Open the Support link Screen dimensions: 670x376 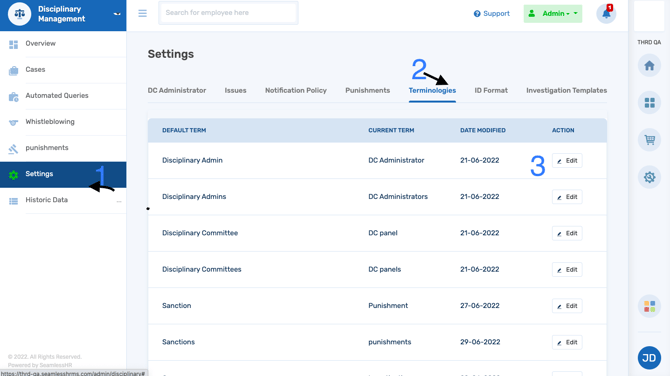coord(491,14)
